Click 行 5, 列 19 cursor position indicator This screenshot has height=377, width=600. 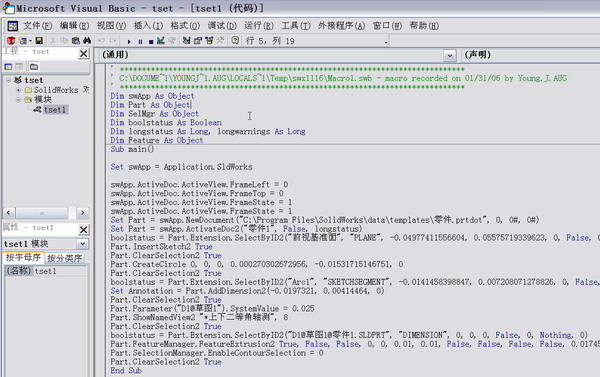click(x=270, y=41)
